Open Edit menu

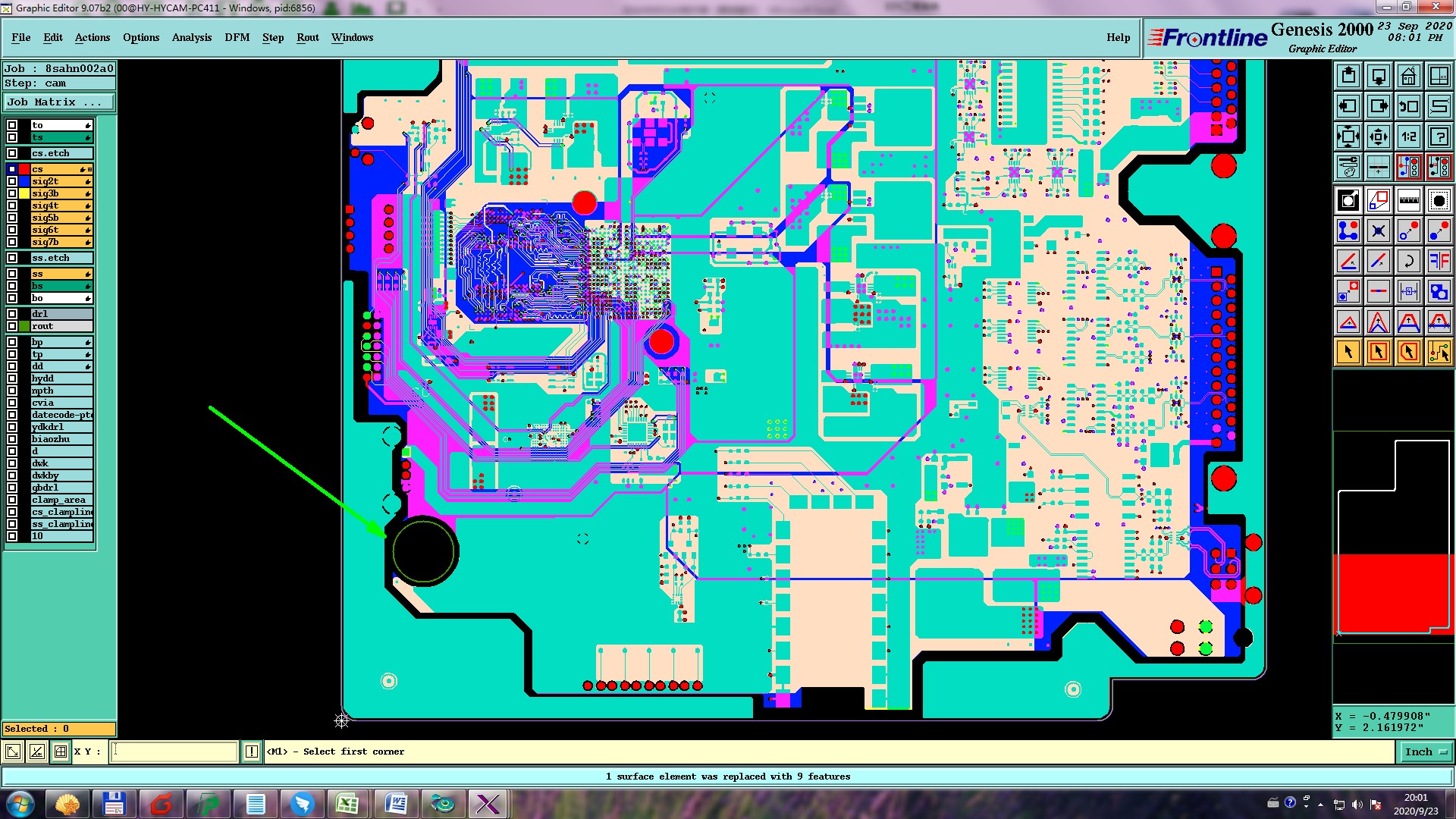click(x=53, y=37)
